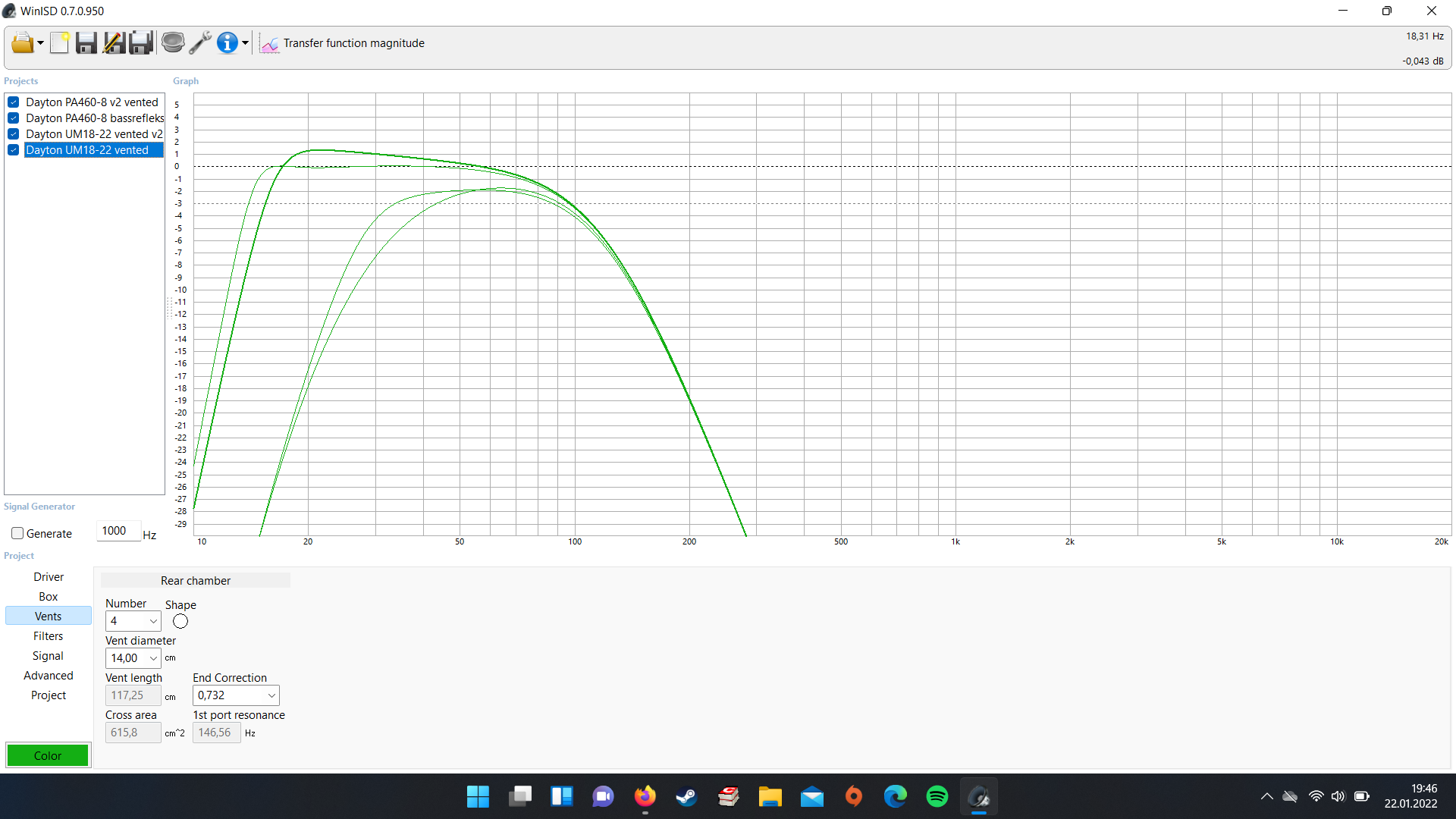Open the Vent diameter dropdown
The width and height of the screenshot is (1456, 819).
[x=133, y=658]
